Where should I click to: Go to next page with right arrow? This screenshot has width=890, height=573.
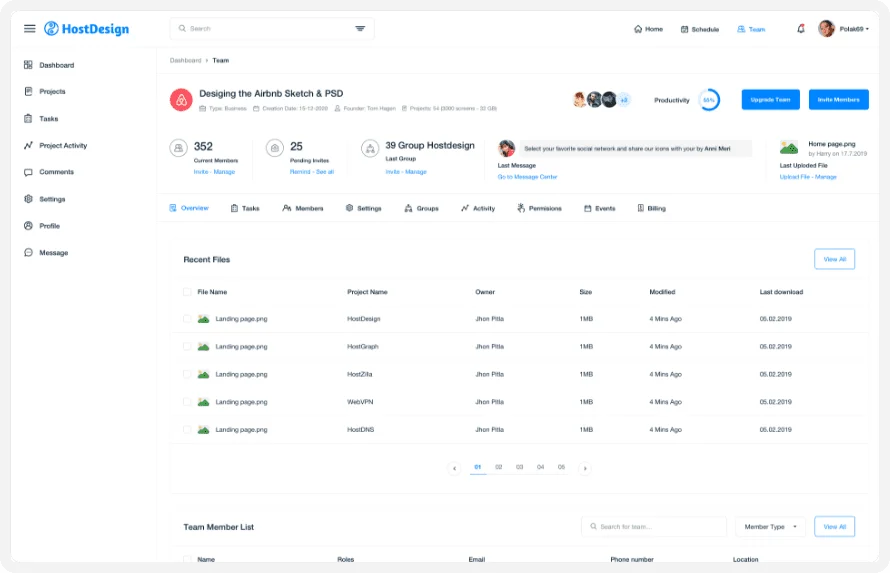[x=585, y=468]
